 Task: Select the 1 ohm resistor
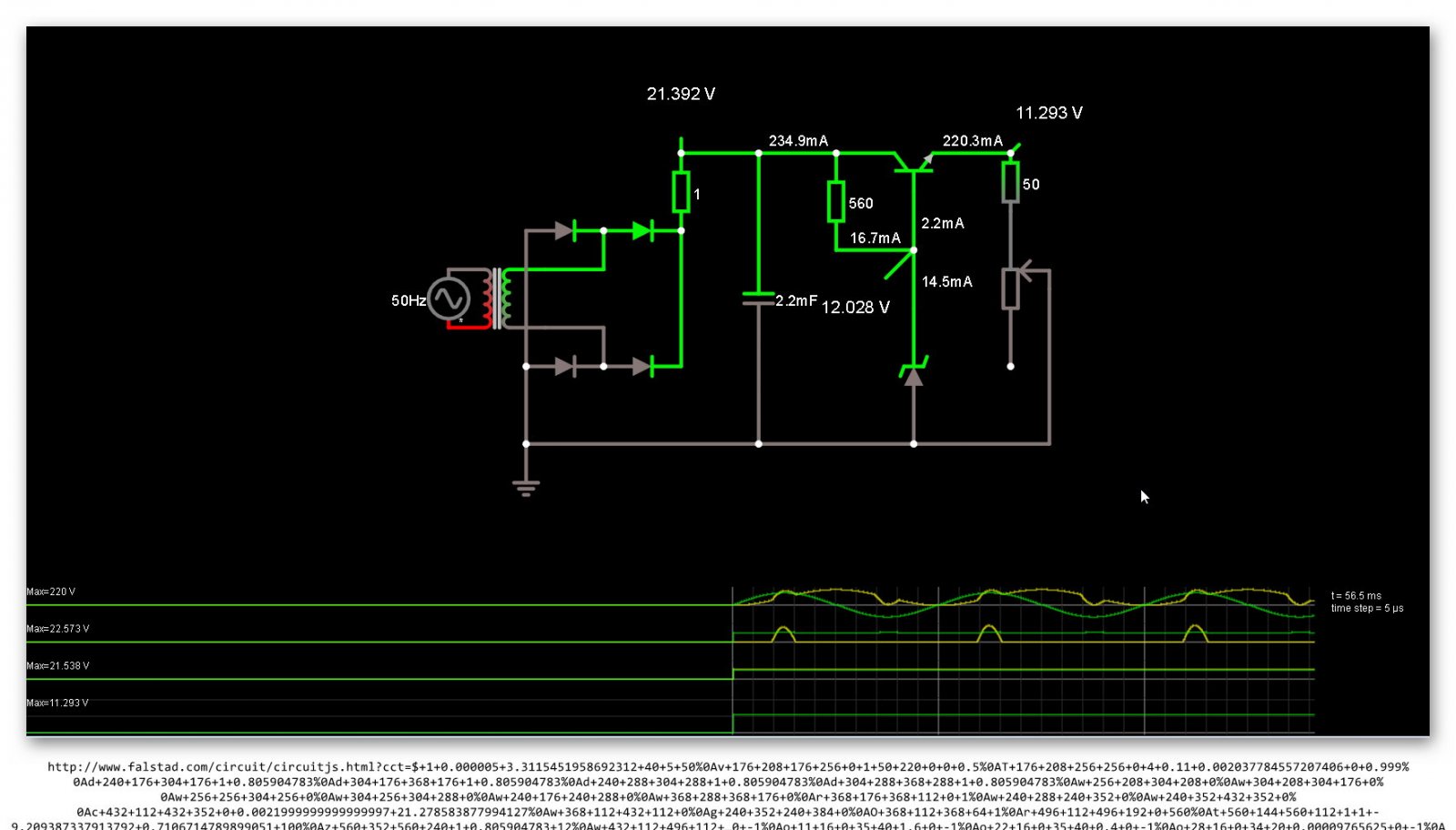point(681,192)
